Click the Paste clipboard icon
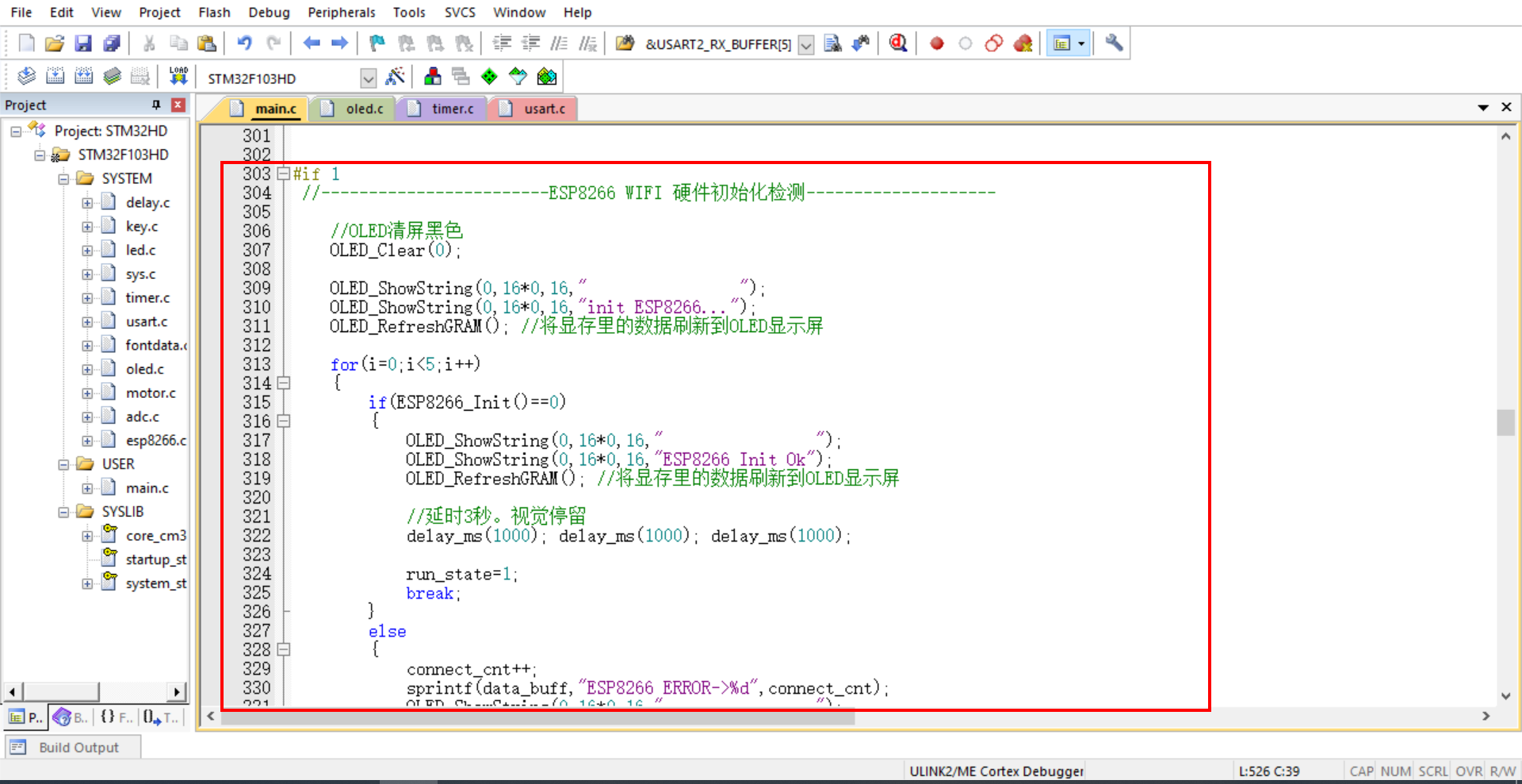Image resolution: width=1522 pixels, height=784 pixels. tap(207, 43)
